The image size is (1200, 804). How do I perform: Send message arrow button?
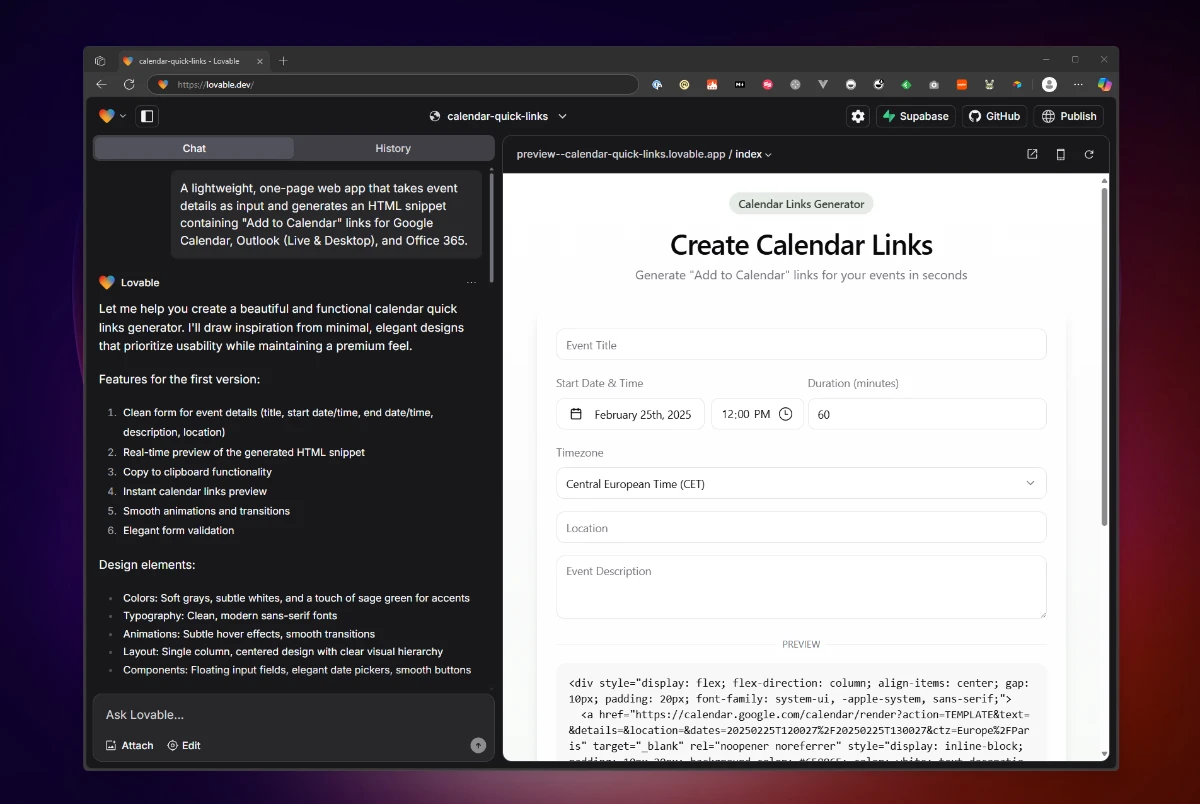tap(478, 745)
